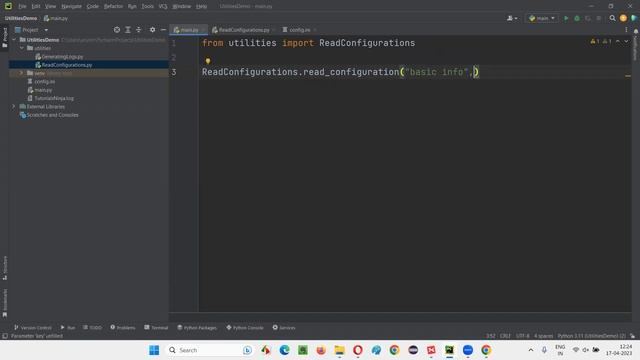The image size is (640, 360).
Task: Switch to main.py editor tab
Action: (x=187, y=30)
